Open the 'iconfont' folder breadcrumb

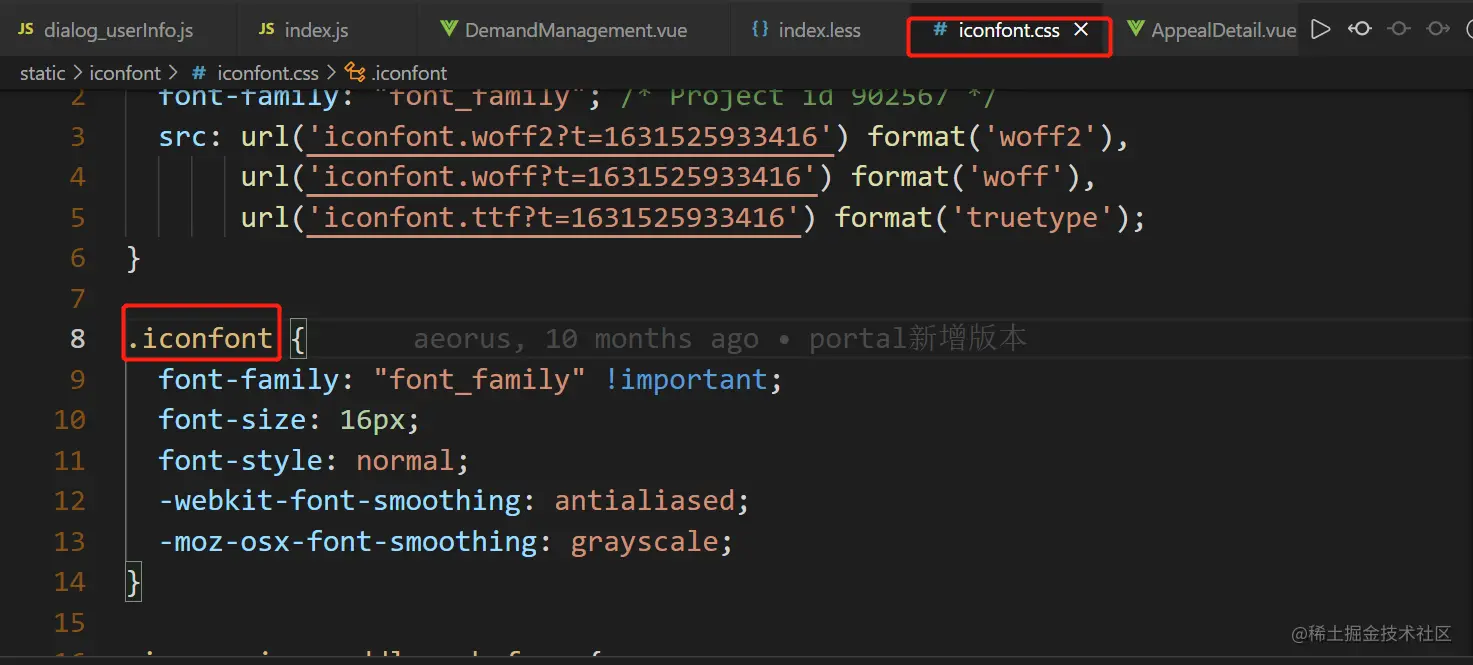[x=125, y=73]
